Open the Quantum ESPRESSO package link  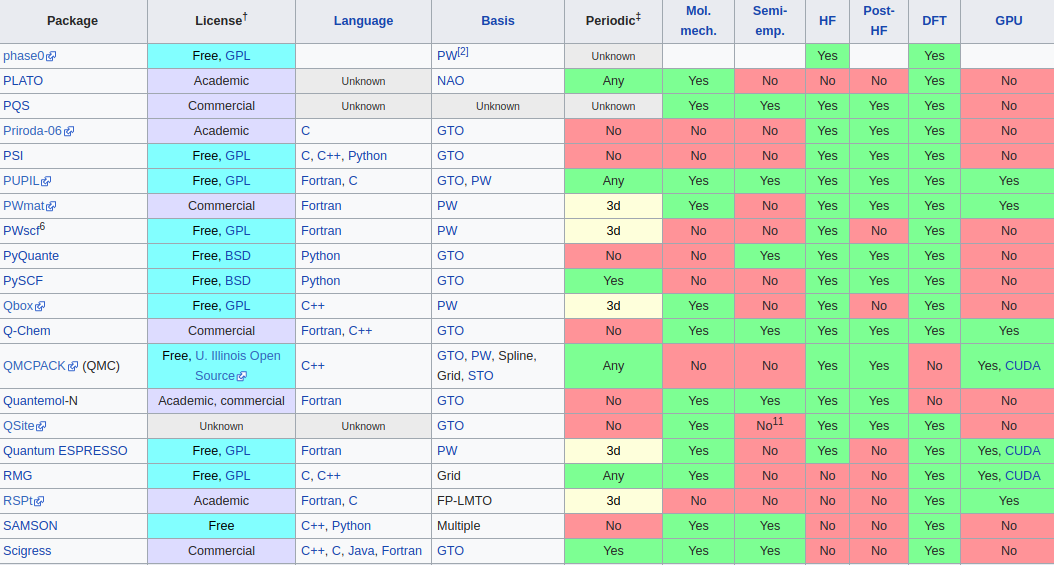click(65, 451)
